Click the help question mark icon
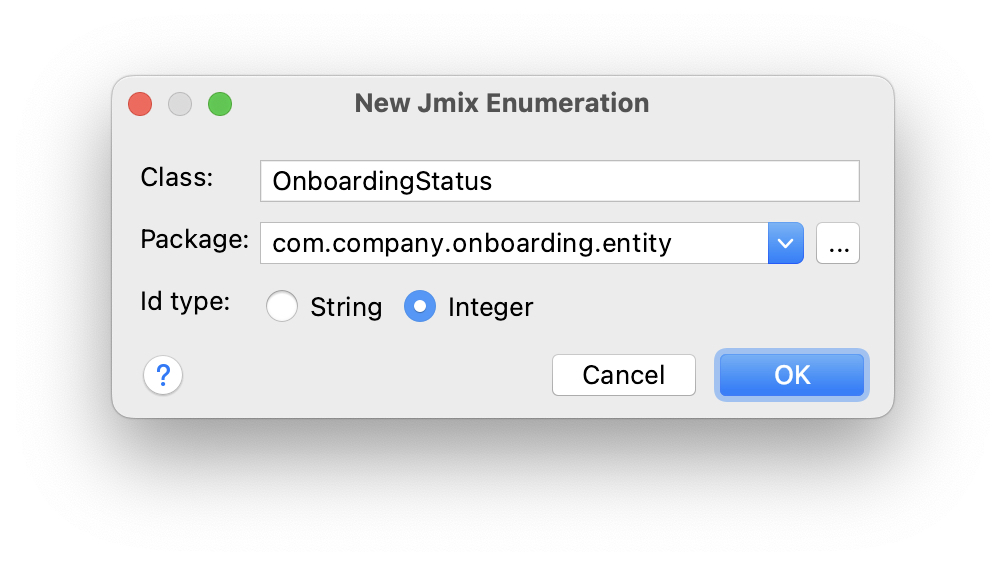 164,376
